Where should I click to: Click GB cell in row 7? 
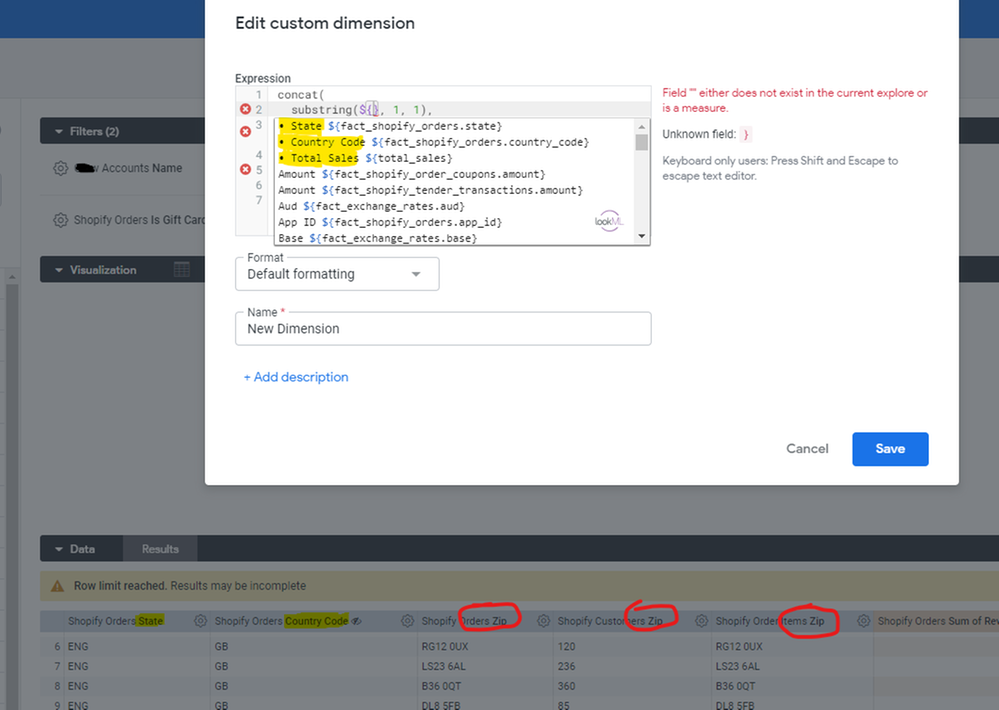tap(221, 666)
